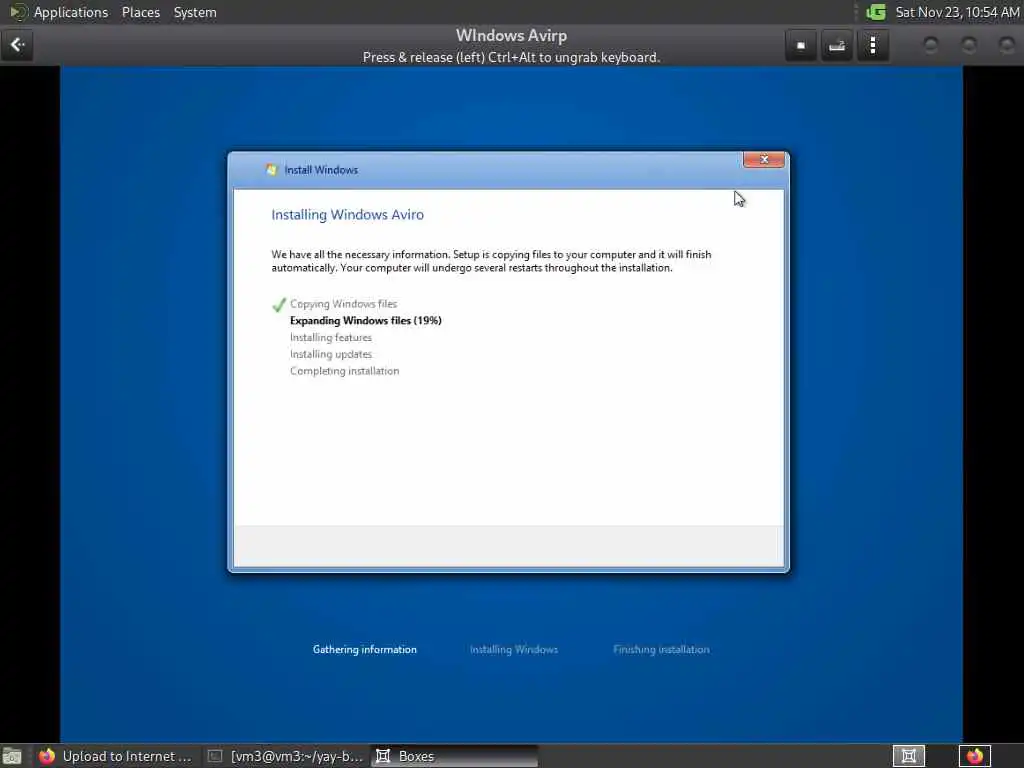Click the 'WIndows Avirp' title in Boxes header

coord(511,35)
